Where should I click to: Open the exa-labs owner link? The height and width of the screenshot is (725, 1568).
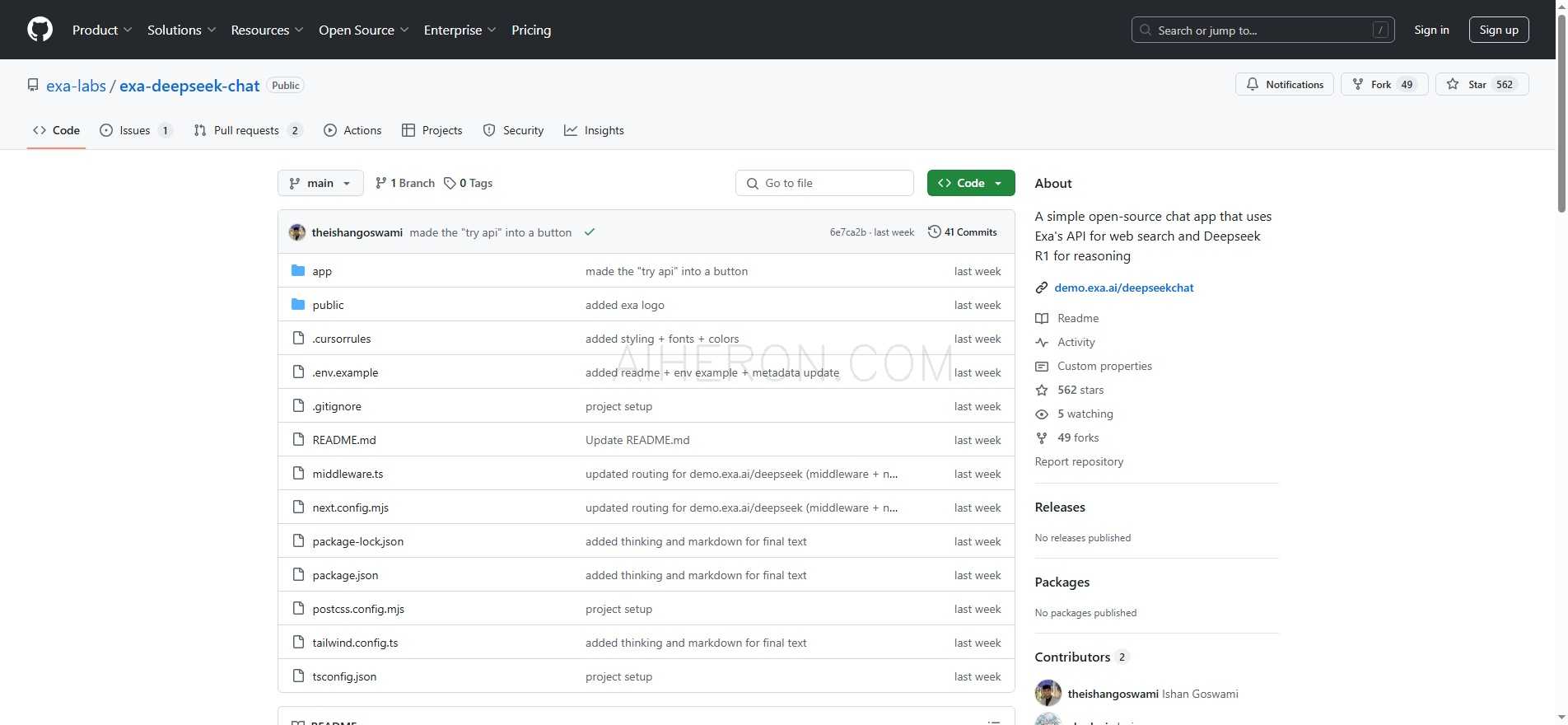pos(76,86)
